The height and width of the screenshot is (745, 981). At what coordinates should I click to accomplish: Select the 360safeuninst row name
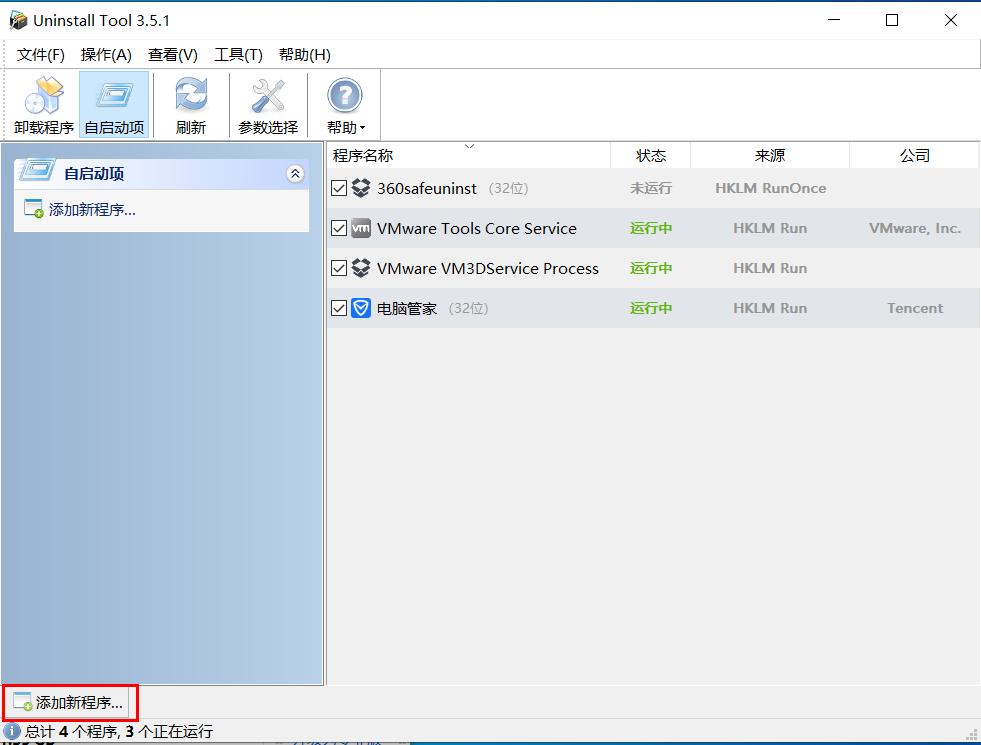[427, 188]
